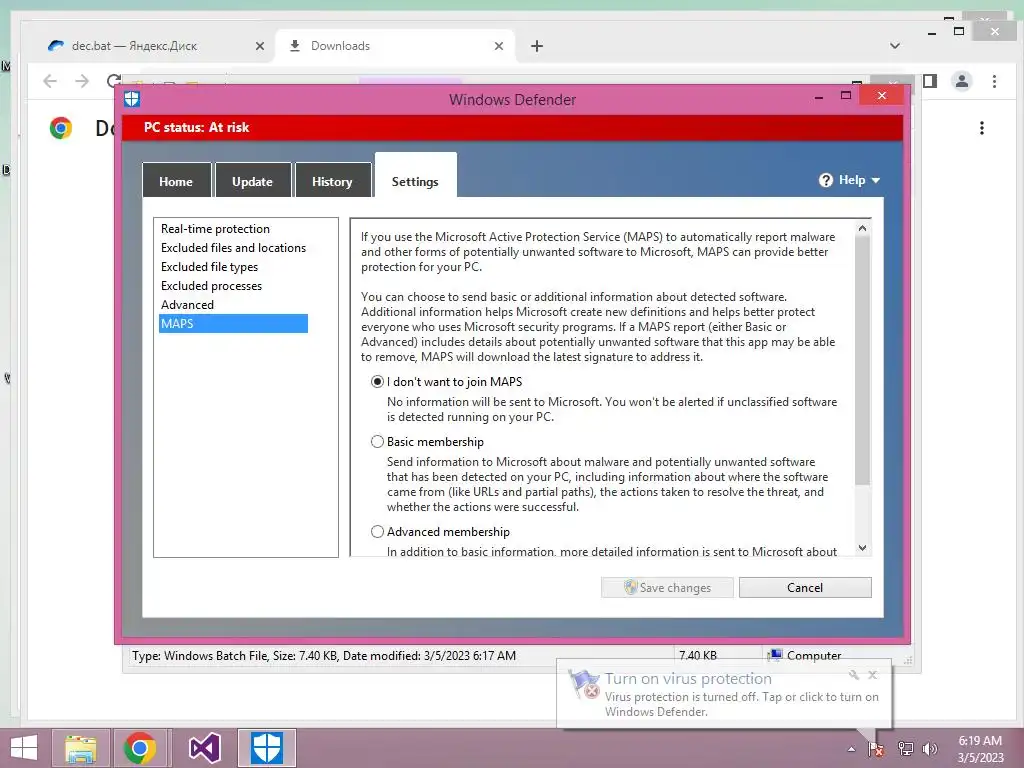1024x768 pixels.
Task: Click the Save changes button
Action: point(667,587)
